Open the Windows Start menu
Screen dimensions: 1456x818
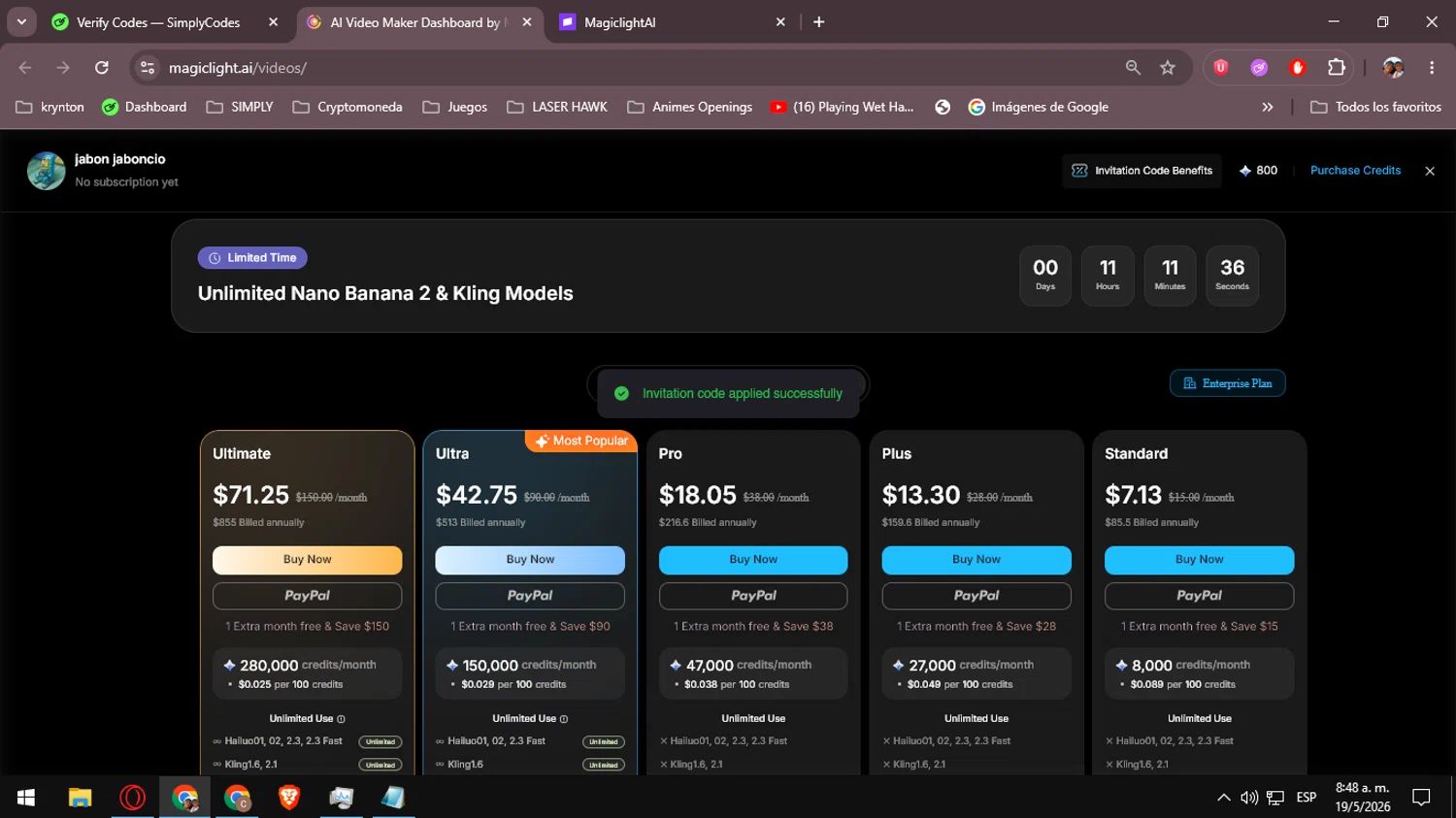click(x=26, y=798)
